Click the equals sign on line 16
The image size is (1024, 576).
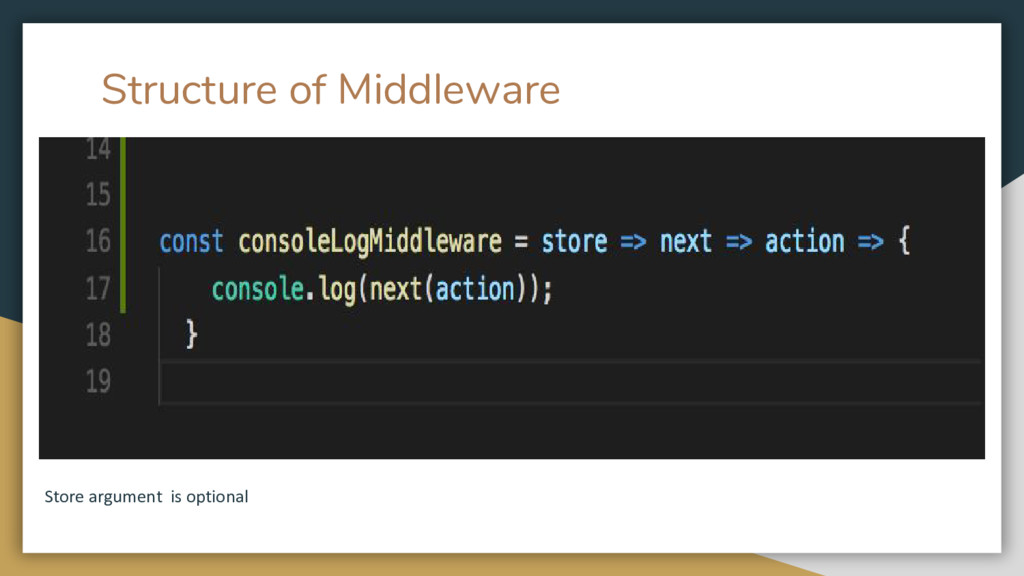520,242
